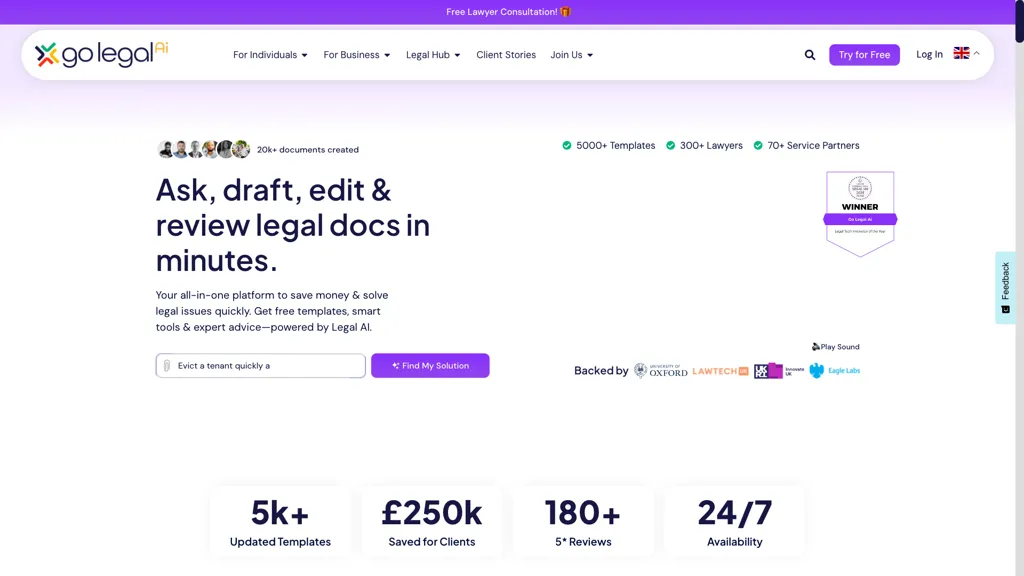The height and width of the screenshot is (576, 1024).
Task: Click the Winner award badge
Action: click(860, 213)
